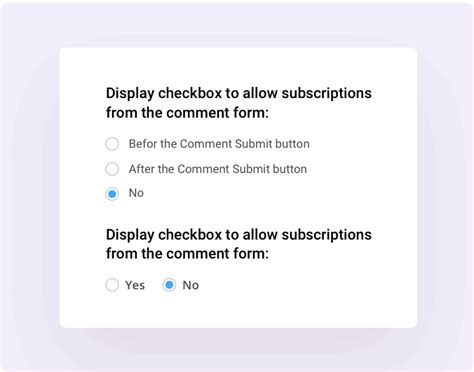Screen dimensions: 474x372
Task: Select the 'After the Comment Submit button' radio
Action: click(x=112, y=169)
